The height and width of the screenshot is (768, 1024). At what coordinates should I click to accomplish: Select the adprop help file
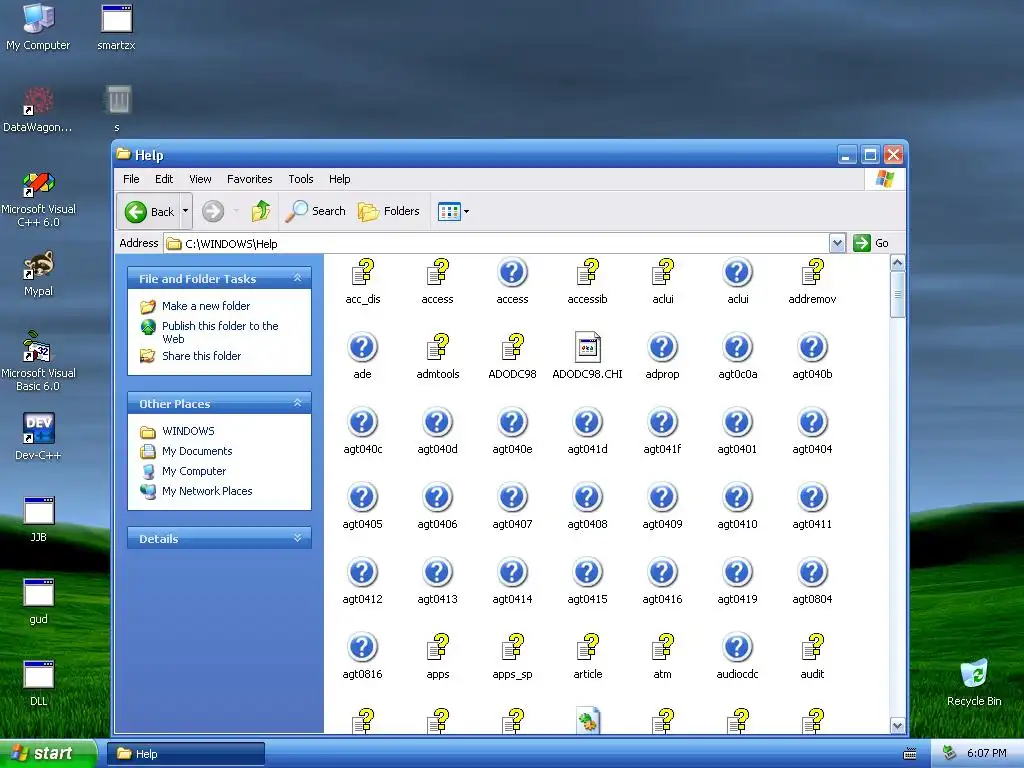click(662, 357)
